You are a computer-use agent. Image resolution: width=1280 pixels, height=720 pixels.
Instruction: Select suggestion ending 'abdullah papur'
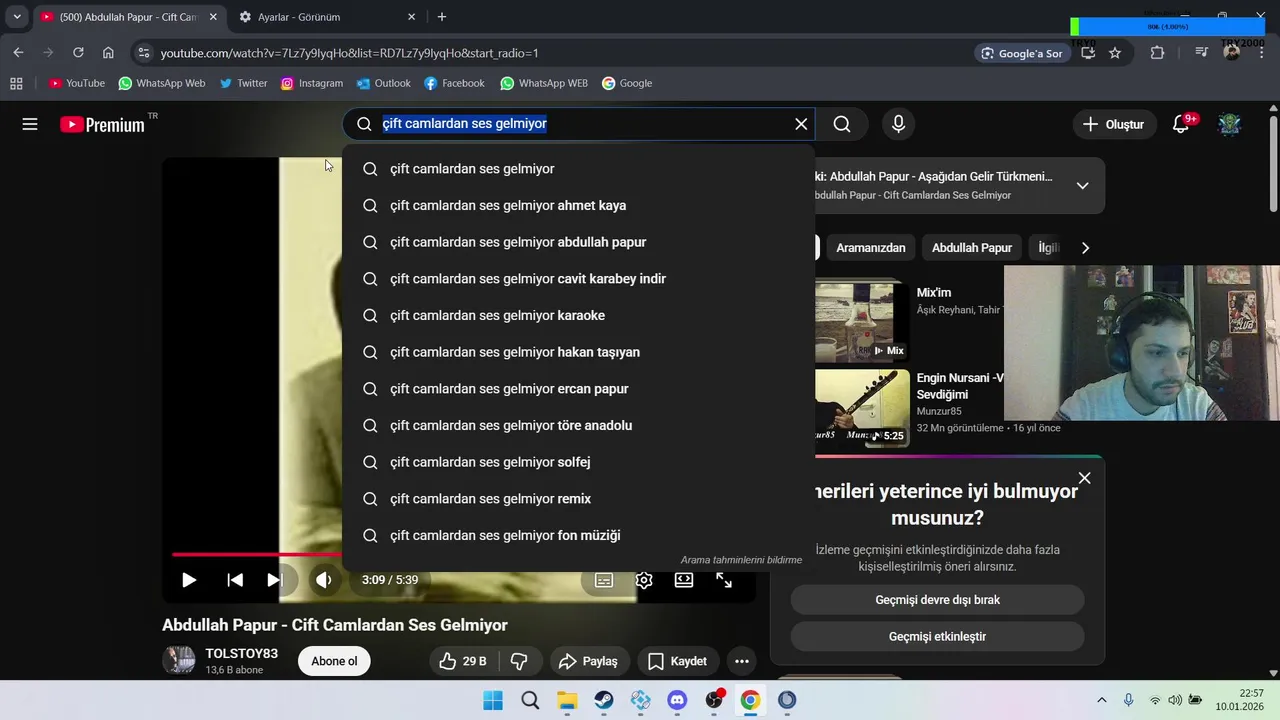578,242
